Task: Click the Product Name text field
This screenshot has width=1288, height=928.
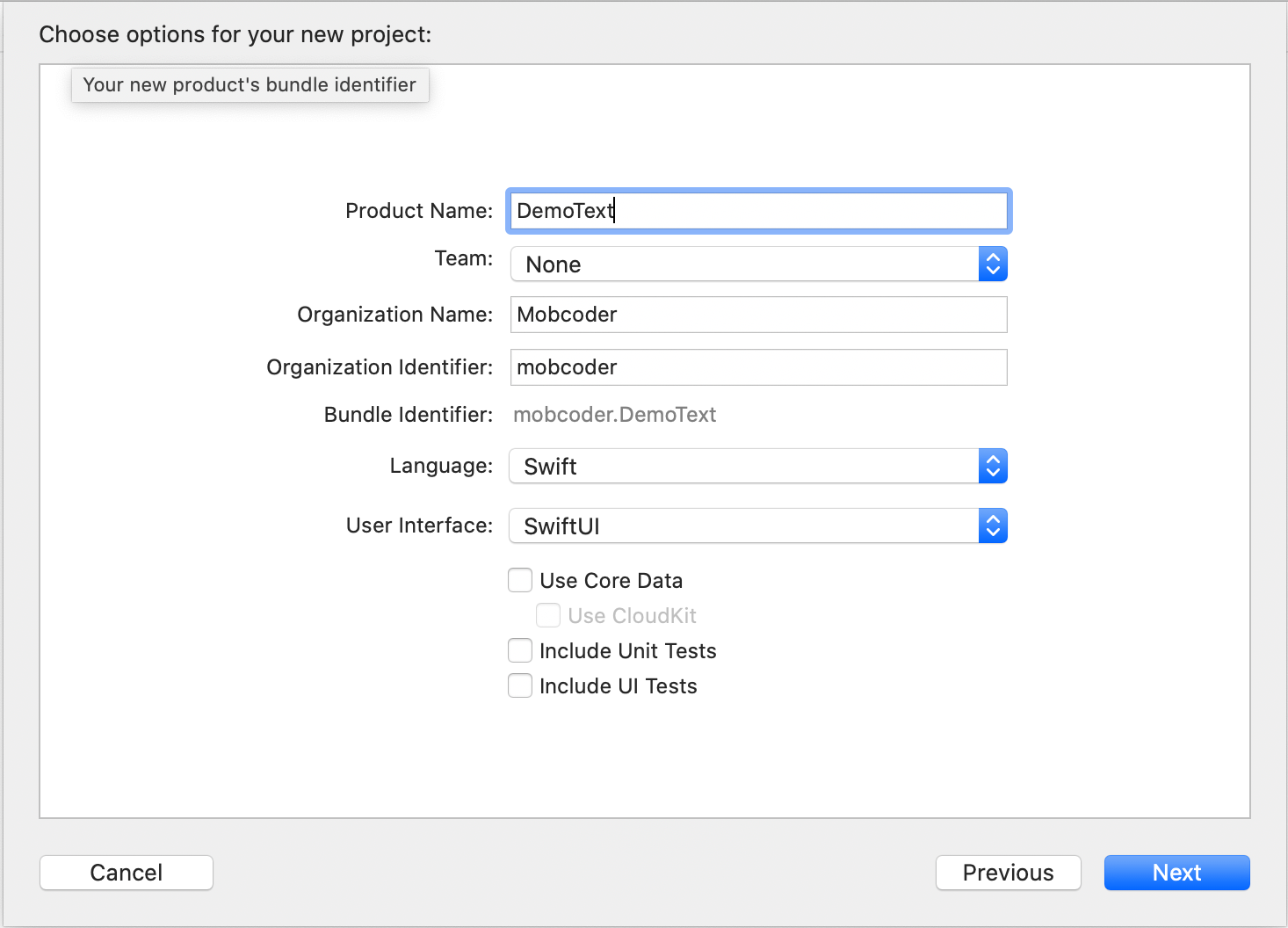Action: pyautogui.click(x=758, y=211)
